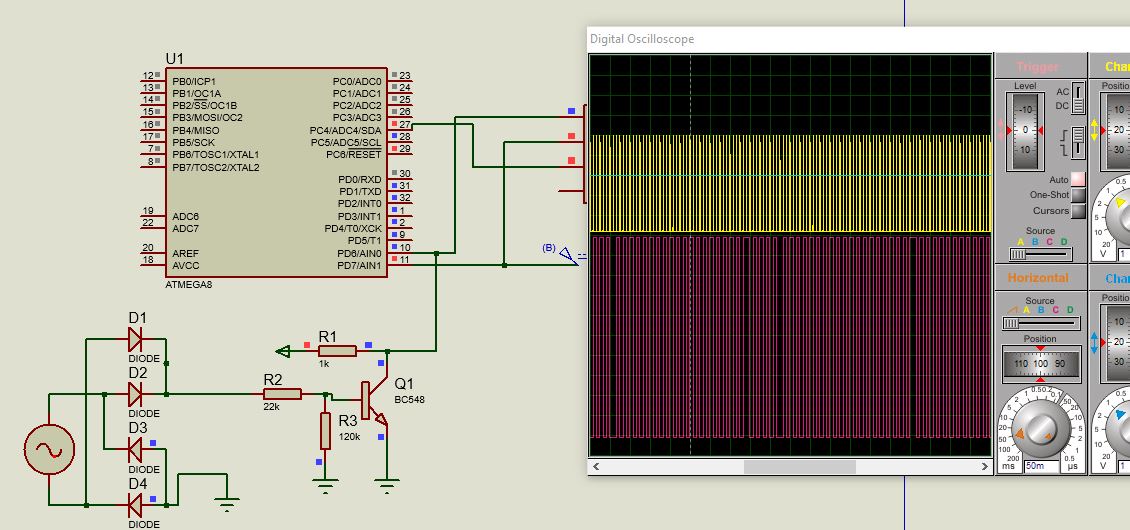Click the ground symbol under Q1 emitter
The width and height of the screenshot is (1130, 530).
click(x=387, y=485)
